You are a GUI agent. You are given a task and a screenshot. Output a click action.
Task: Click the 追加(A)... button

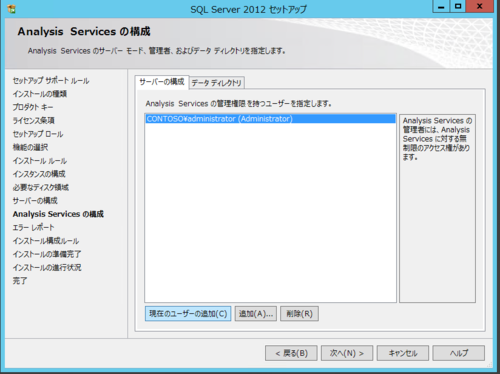click(256, 314)
